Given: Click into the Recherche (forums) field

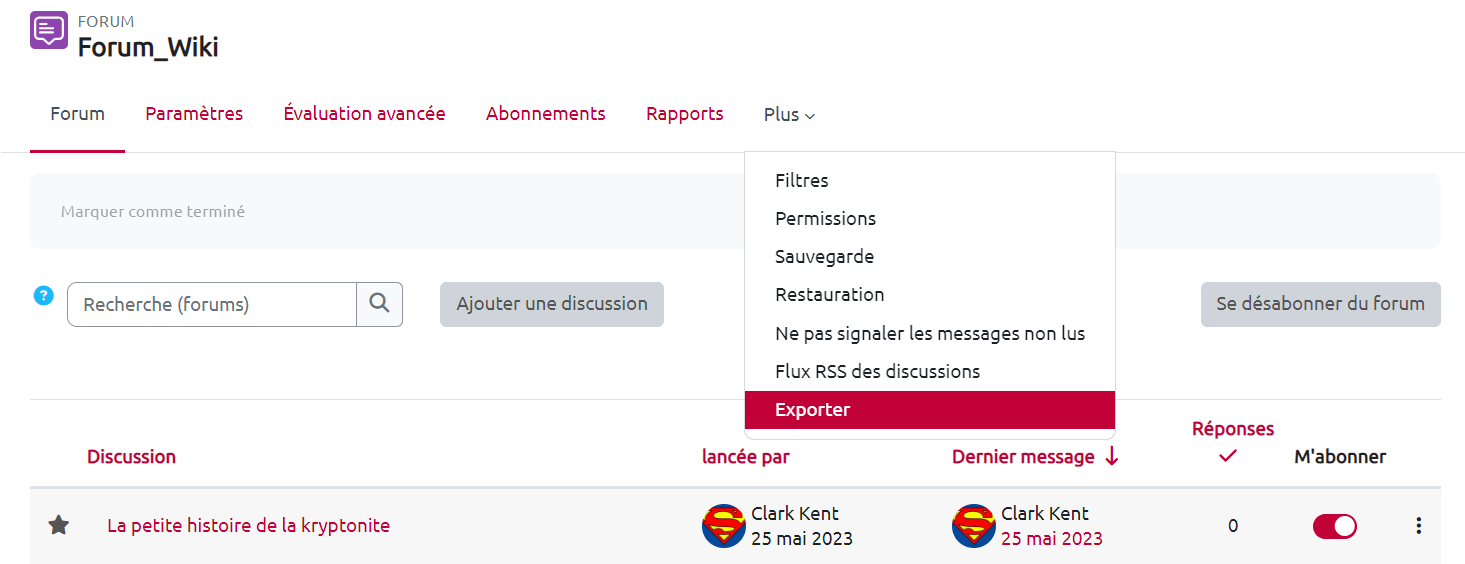Looking at the screenshot, I should point(212,304).
